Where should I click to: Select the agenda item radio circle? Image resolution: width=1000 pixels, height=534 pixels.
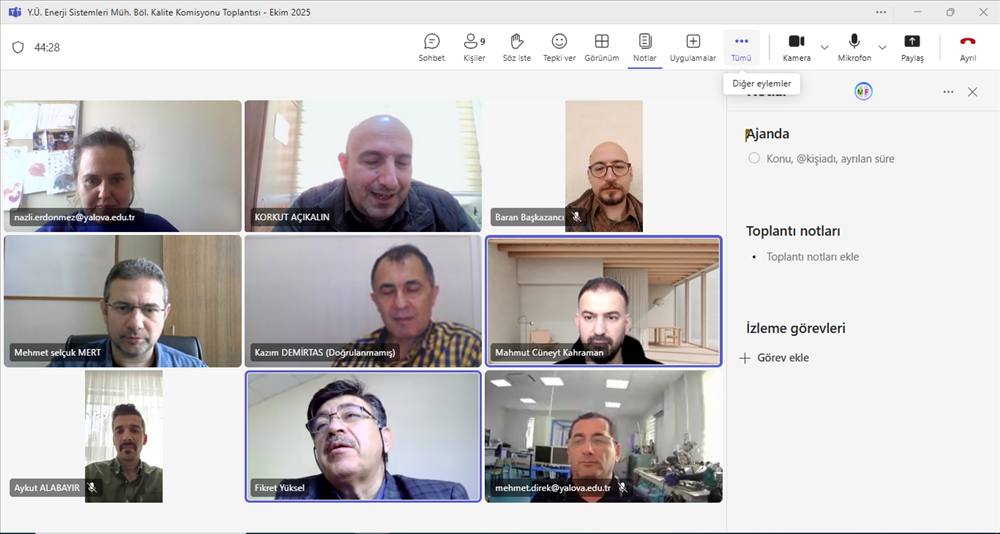coord(754,158)
